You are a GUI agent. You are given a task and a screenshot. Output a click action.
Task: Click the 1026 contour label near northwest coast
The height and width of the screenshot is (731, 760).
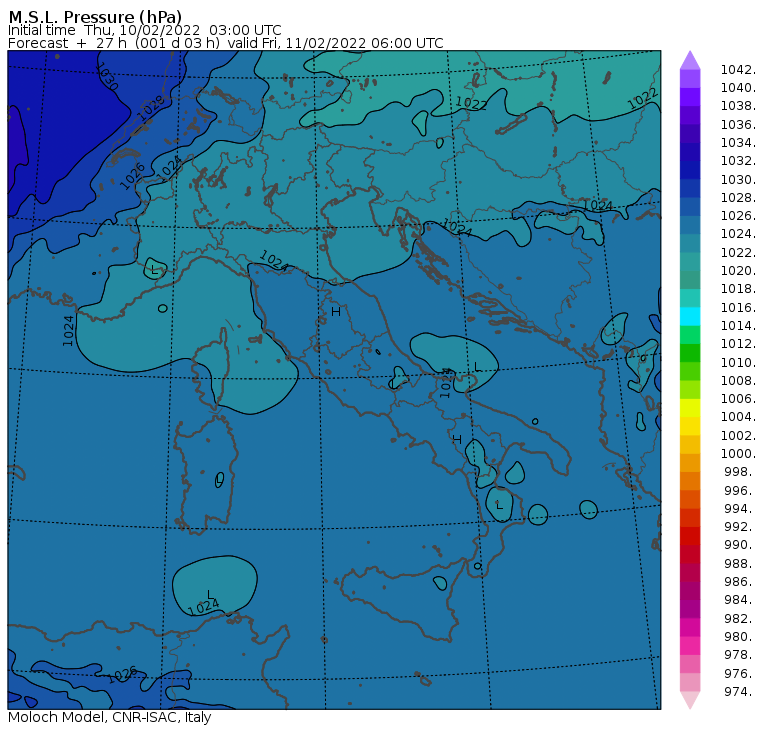tap(132, 176)
